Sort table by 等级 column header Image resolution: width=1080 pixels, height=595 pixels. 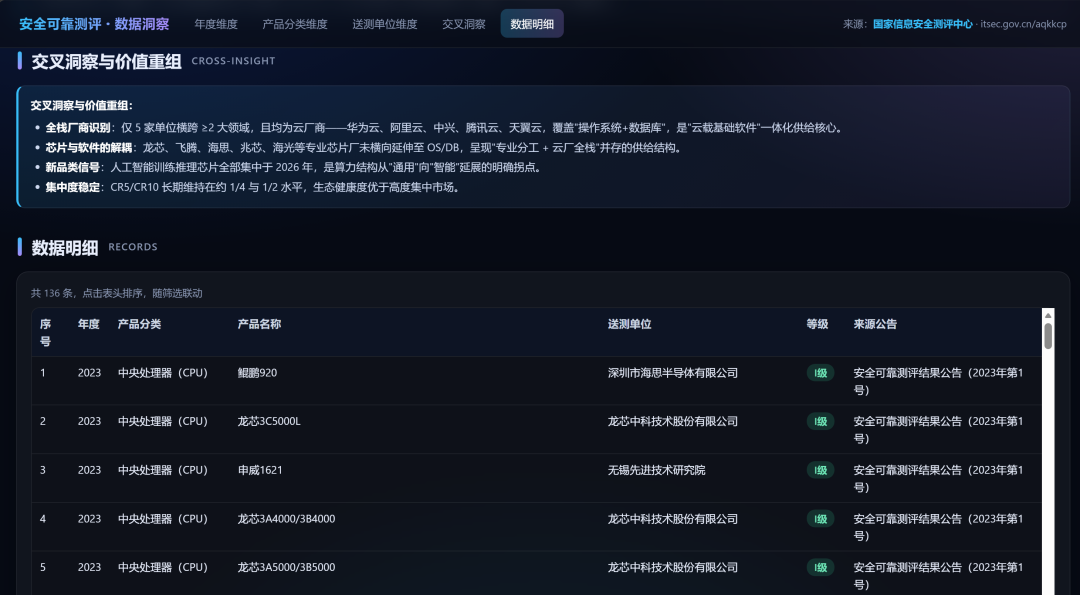pyautogui.click(x=818, y=324)
